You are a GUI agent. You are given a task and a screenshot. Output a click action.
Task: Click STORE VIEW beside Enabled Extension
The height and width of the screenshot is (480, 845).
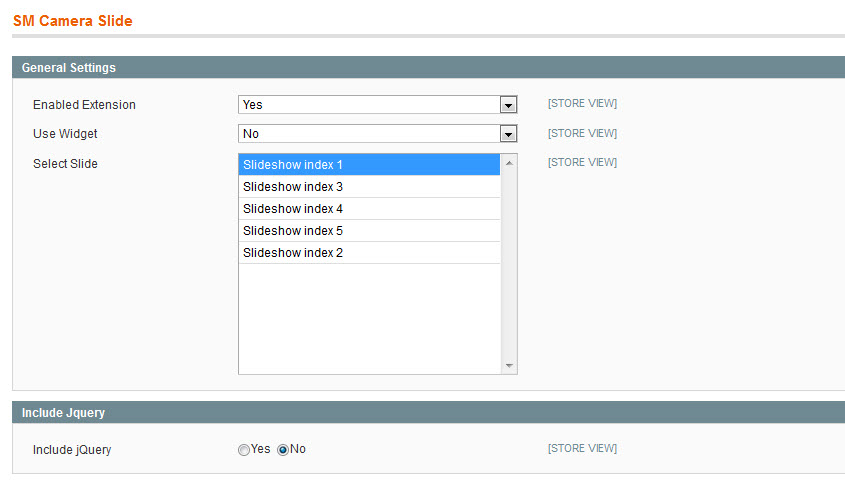(583, 103)
